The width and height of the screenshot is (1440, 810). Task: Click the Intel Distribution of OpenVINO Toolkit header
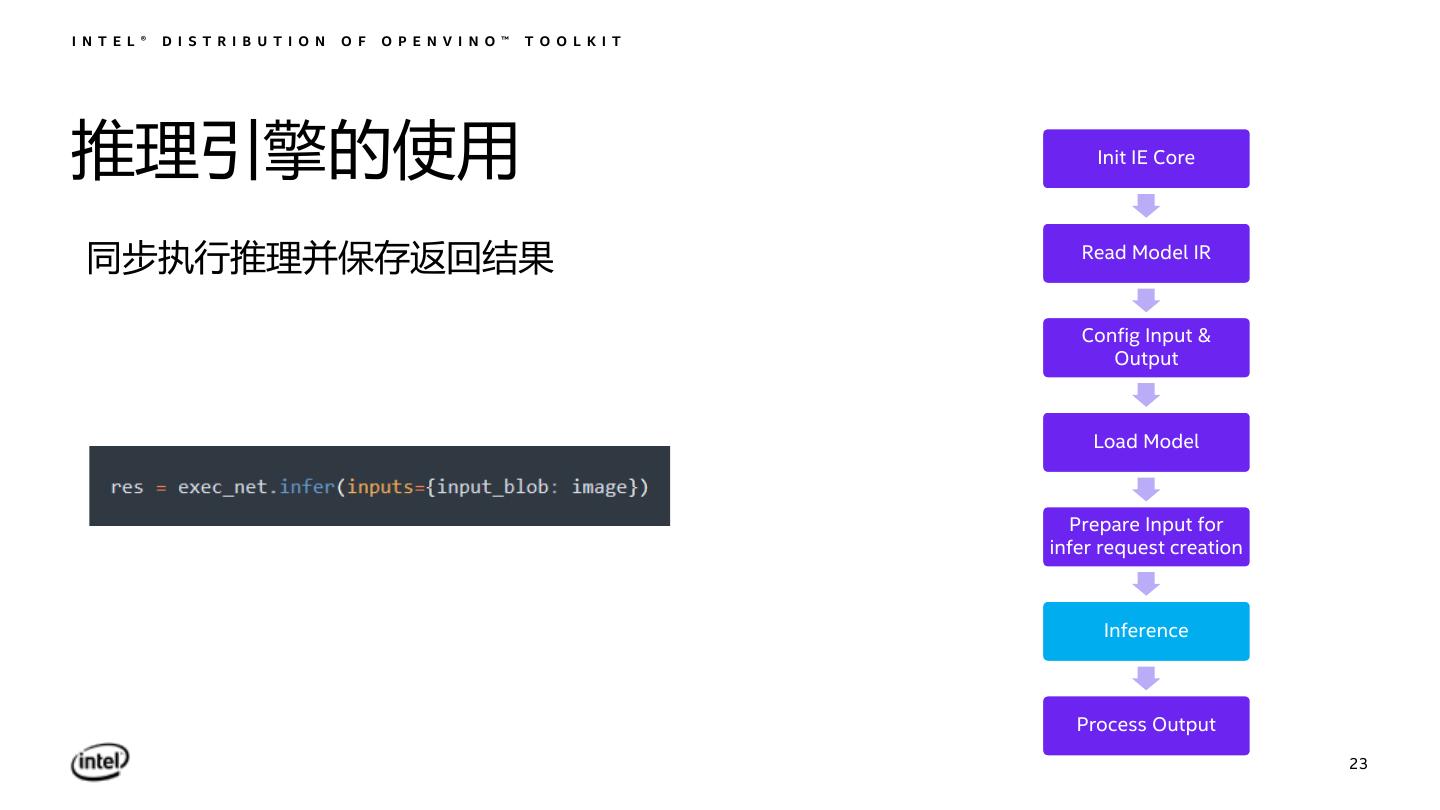coord(348,41)
